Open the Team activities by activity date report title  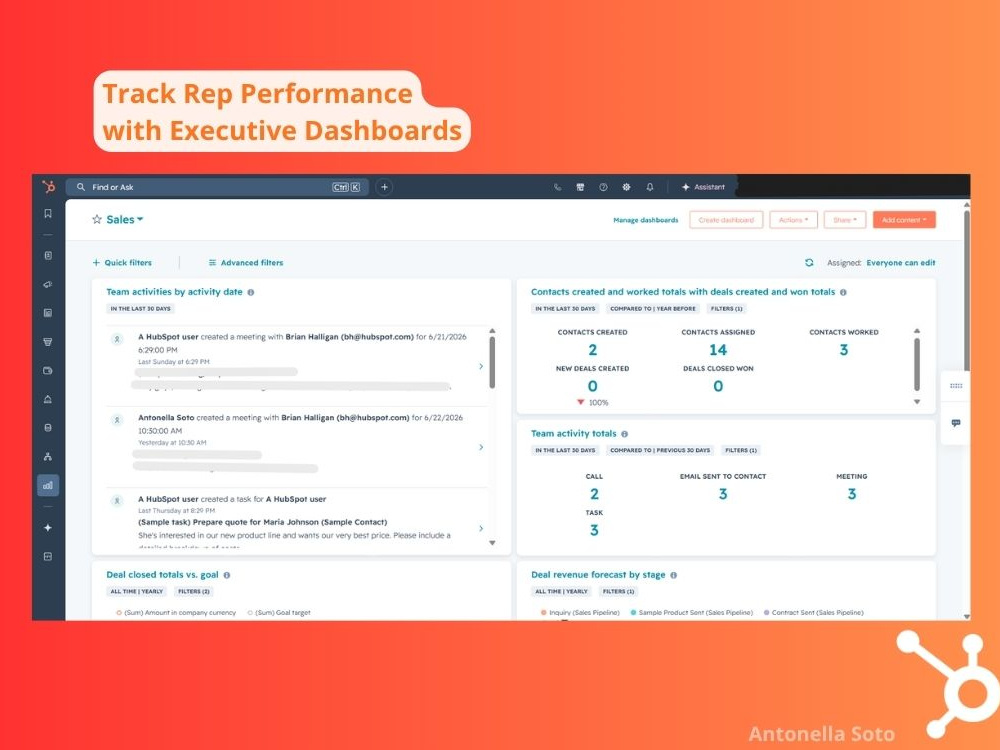(x=174, y=292)
